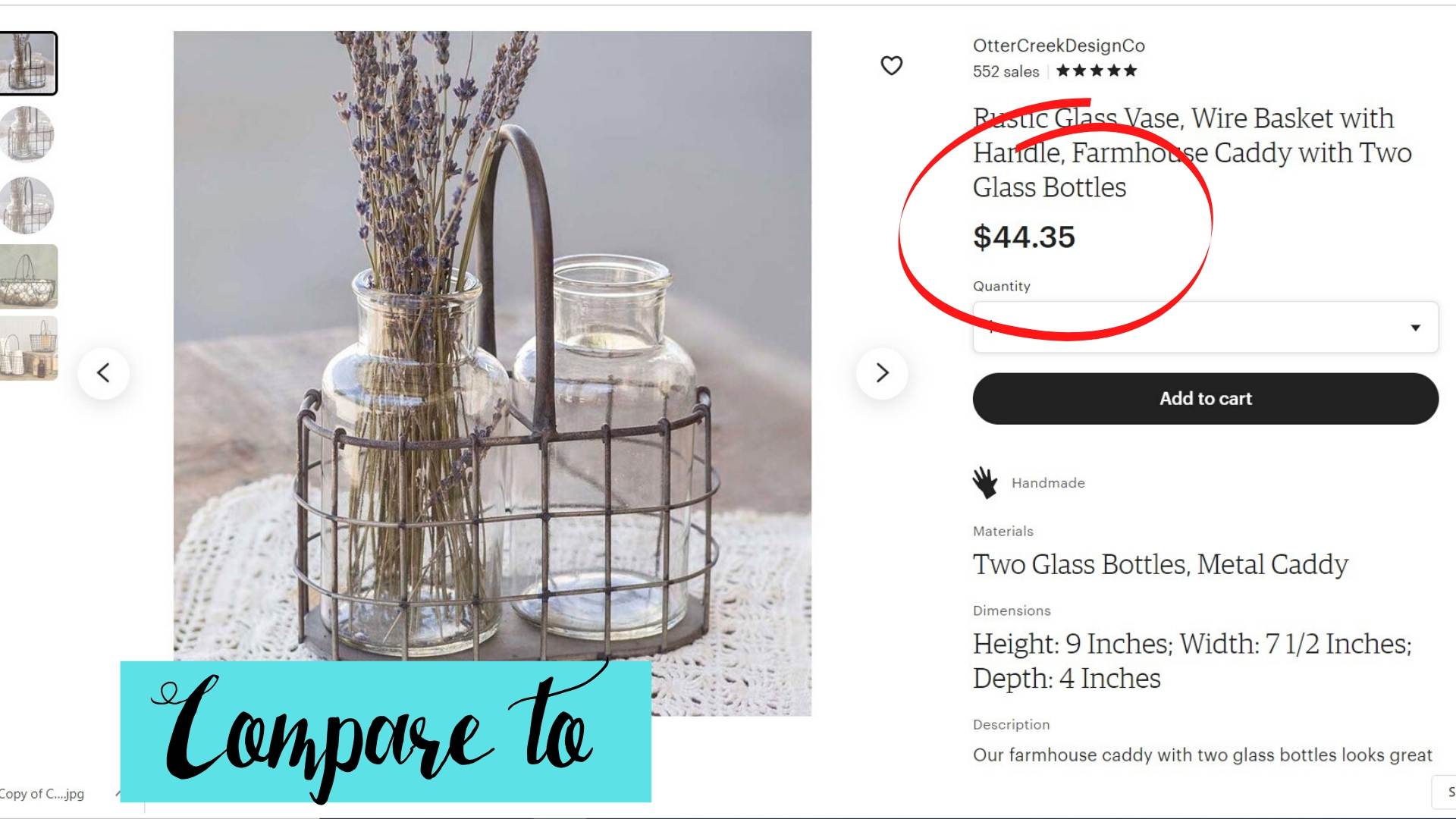Viewport: 1456px width, 819px height.
Task: Select wire egg basket thumbnail
Action: (x=28, y=277)
